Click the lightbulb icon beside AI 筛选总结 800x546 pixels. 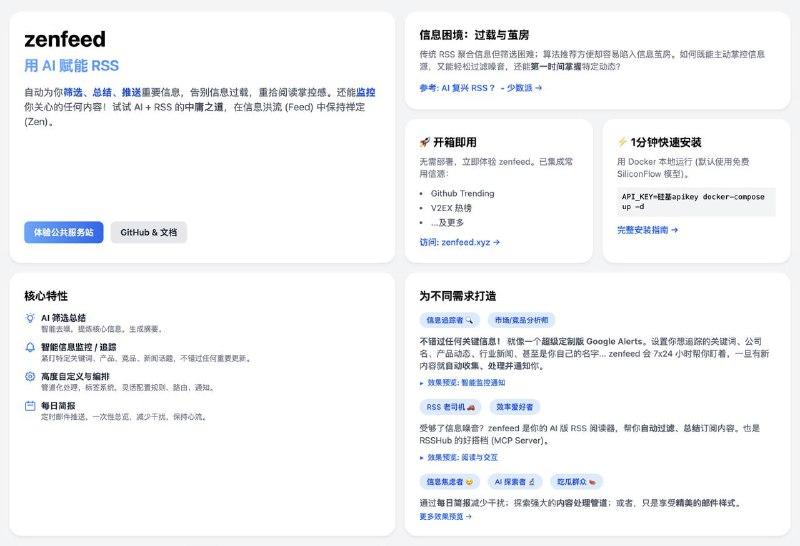coord(30,317)
